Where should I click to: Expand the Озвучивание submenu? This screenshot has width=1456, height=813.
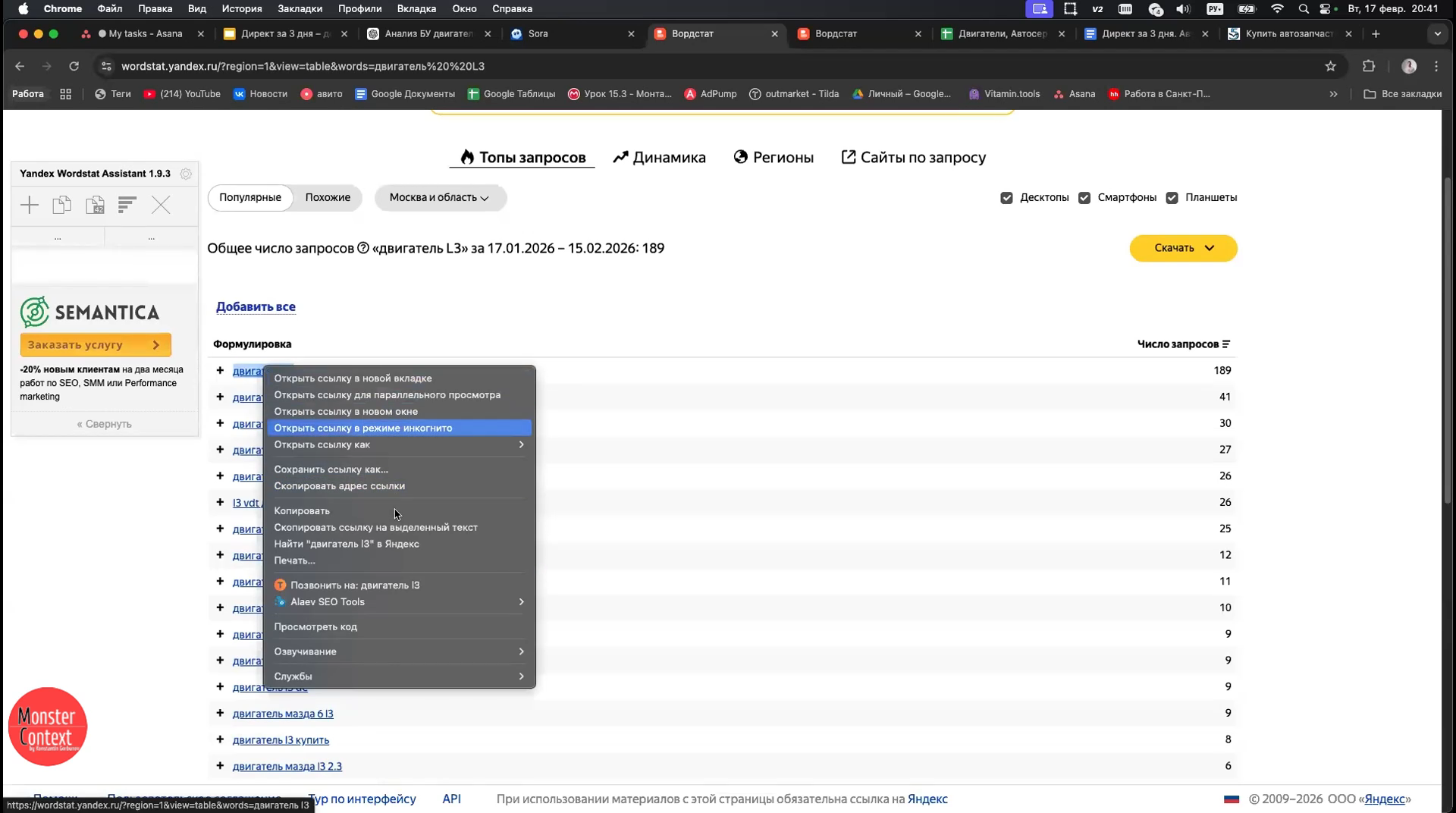(x=399, y=651)
